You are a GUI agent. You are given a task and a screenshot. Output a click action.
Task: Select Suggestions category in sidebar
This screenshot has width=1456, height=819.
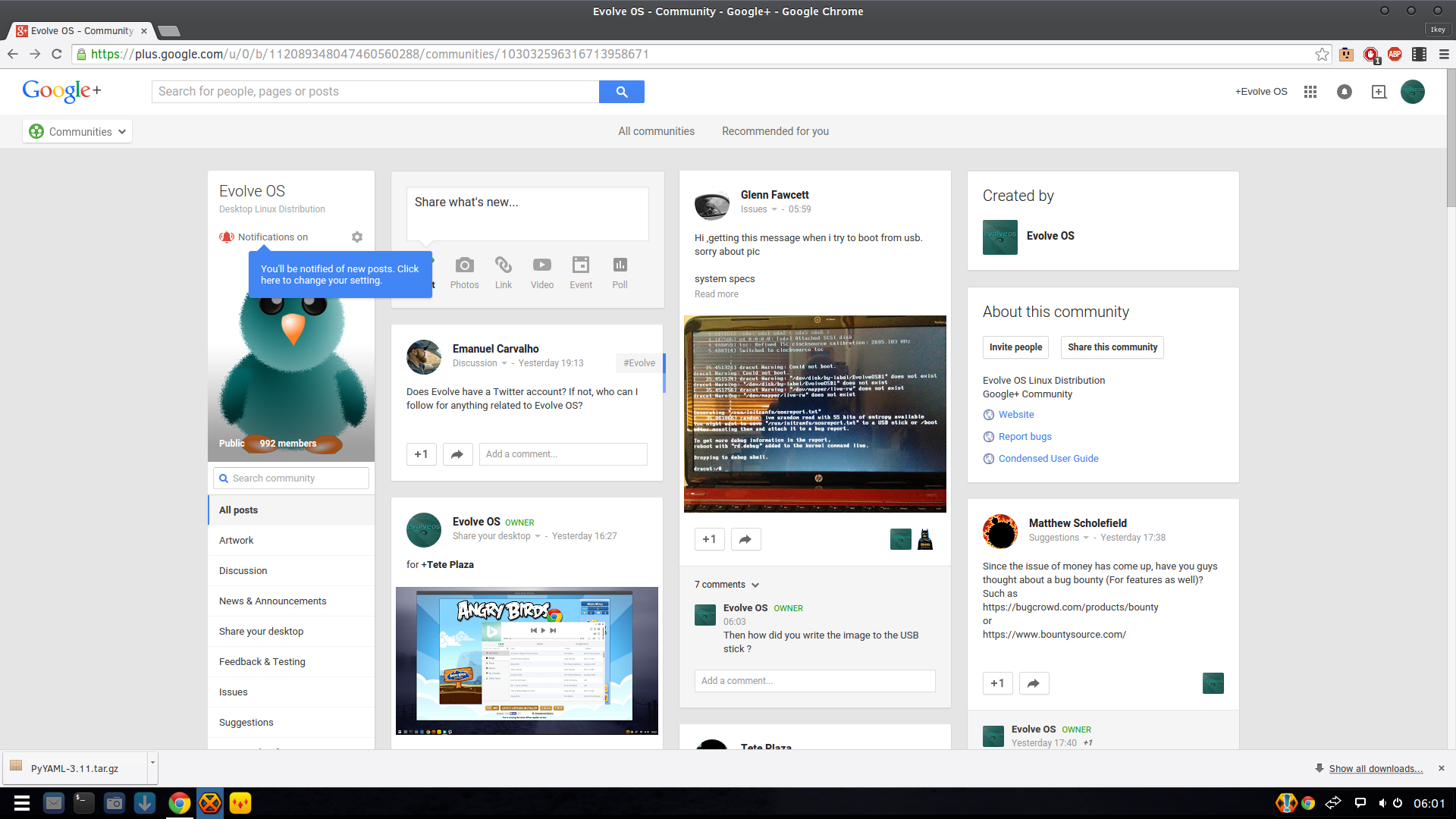coord(291,723)
